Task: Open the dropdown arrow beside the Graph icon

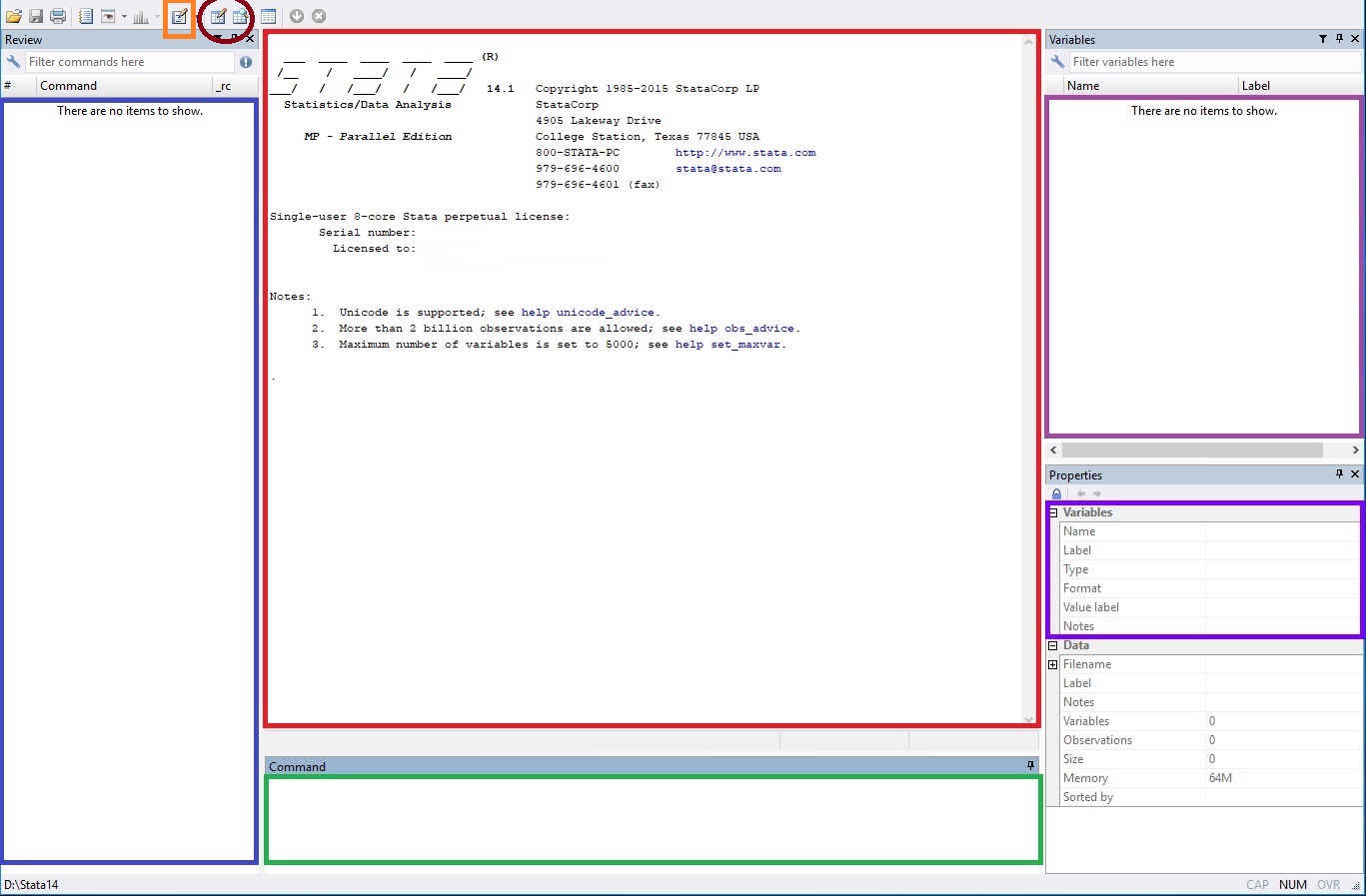Action: coord(157,16)
